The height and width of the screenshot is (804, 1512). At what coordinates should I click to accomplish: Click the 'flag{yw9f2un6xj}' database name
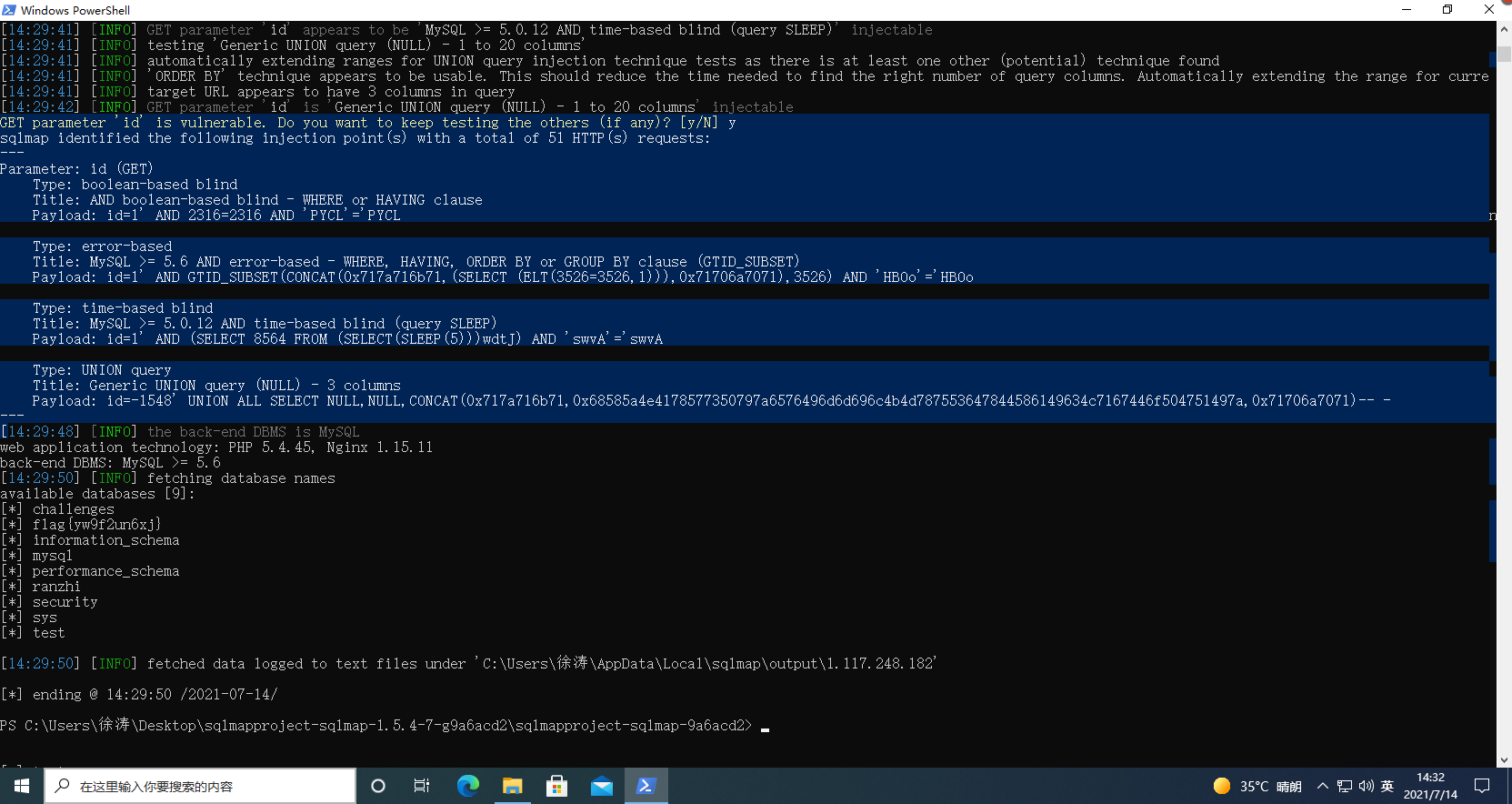point(96,525)
